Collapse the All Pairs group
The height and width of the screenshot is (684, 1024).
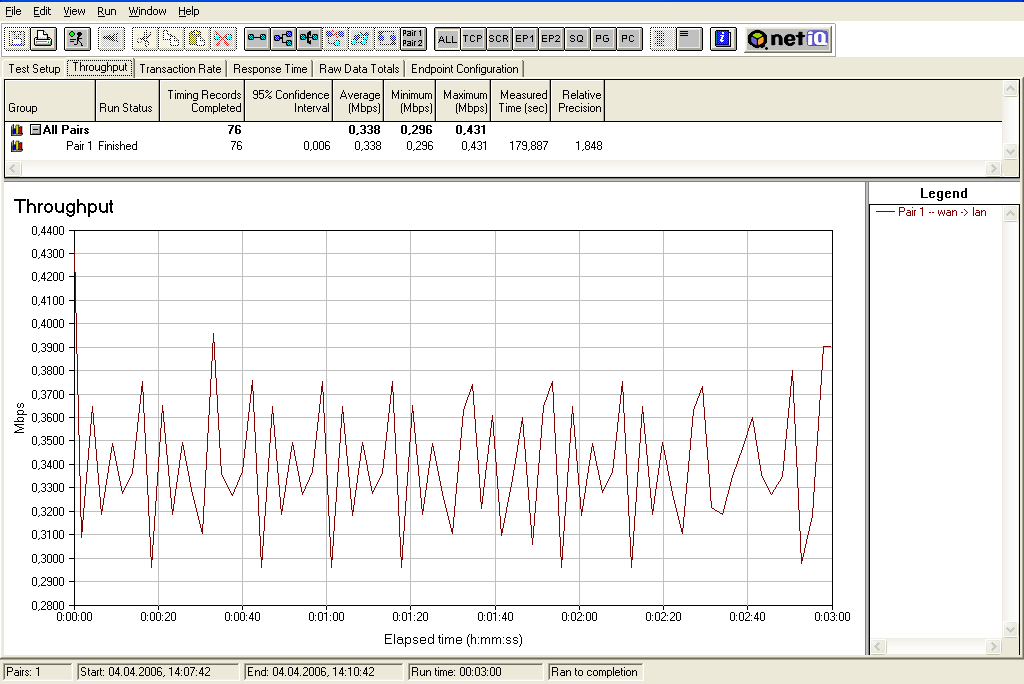pyautogui.click(x=35, y=130)
